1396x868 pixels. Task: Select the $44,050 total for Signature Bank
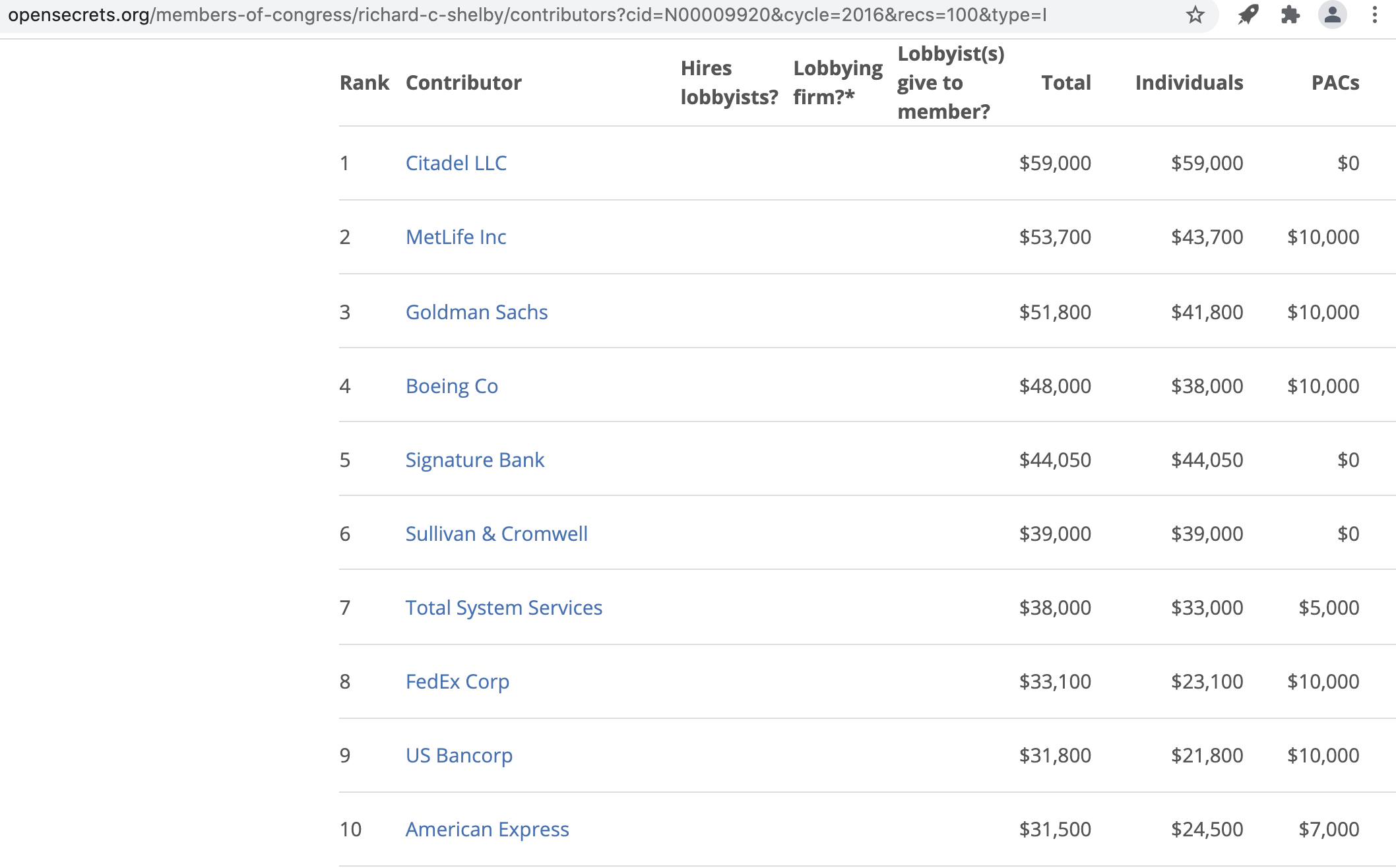(1055, 460)
